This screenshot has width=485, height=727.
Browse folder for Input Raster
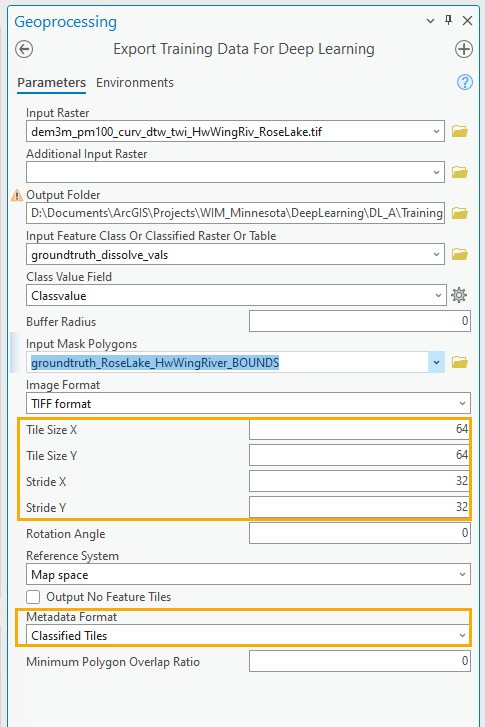point(459,131)
